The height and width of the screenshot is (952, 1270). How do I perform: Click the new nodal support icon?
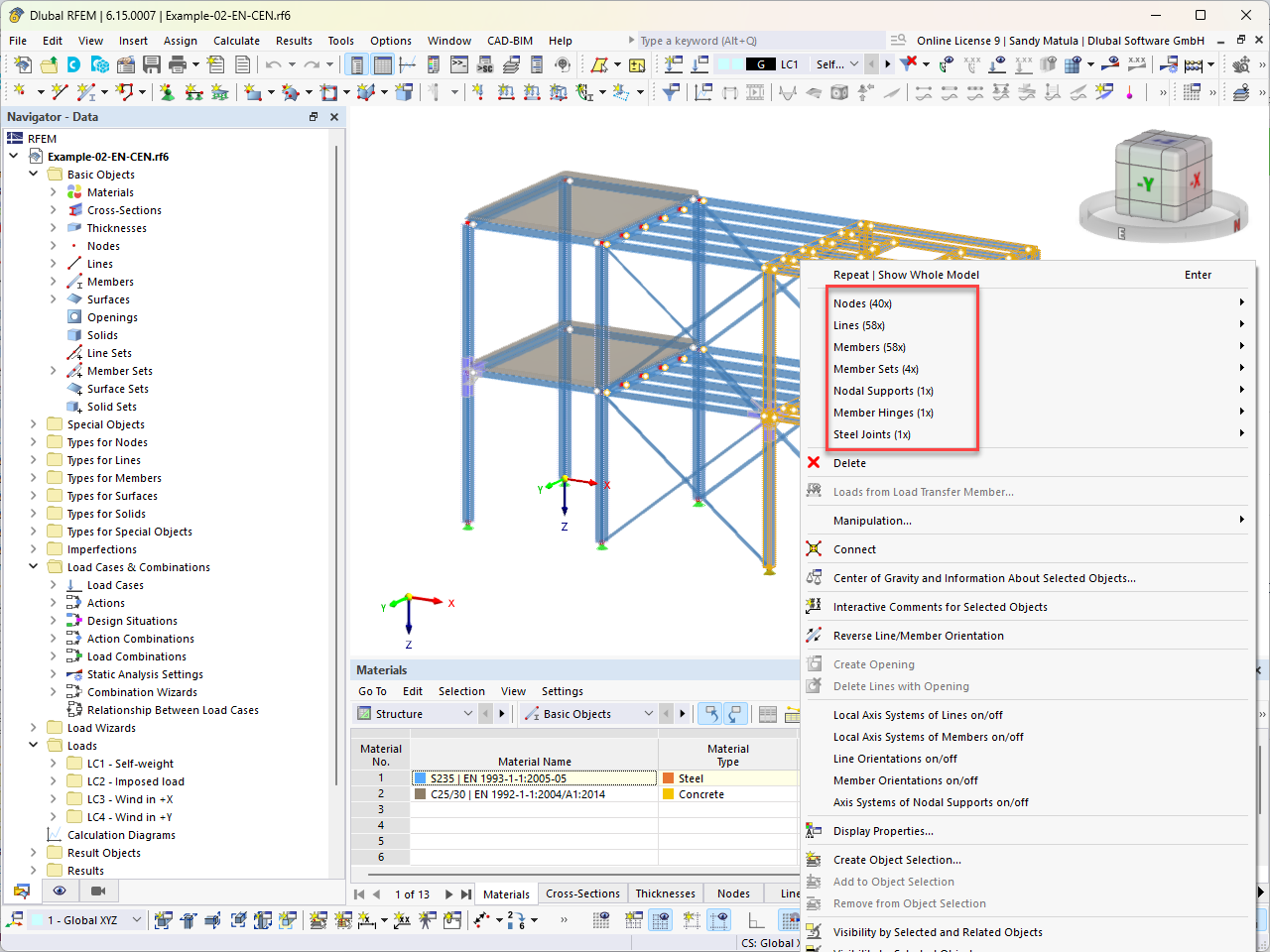pos(168,92)
